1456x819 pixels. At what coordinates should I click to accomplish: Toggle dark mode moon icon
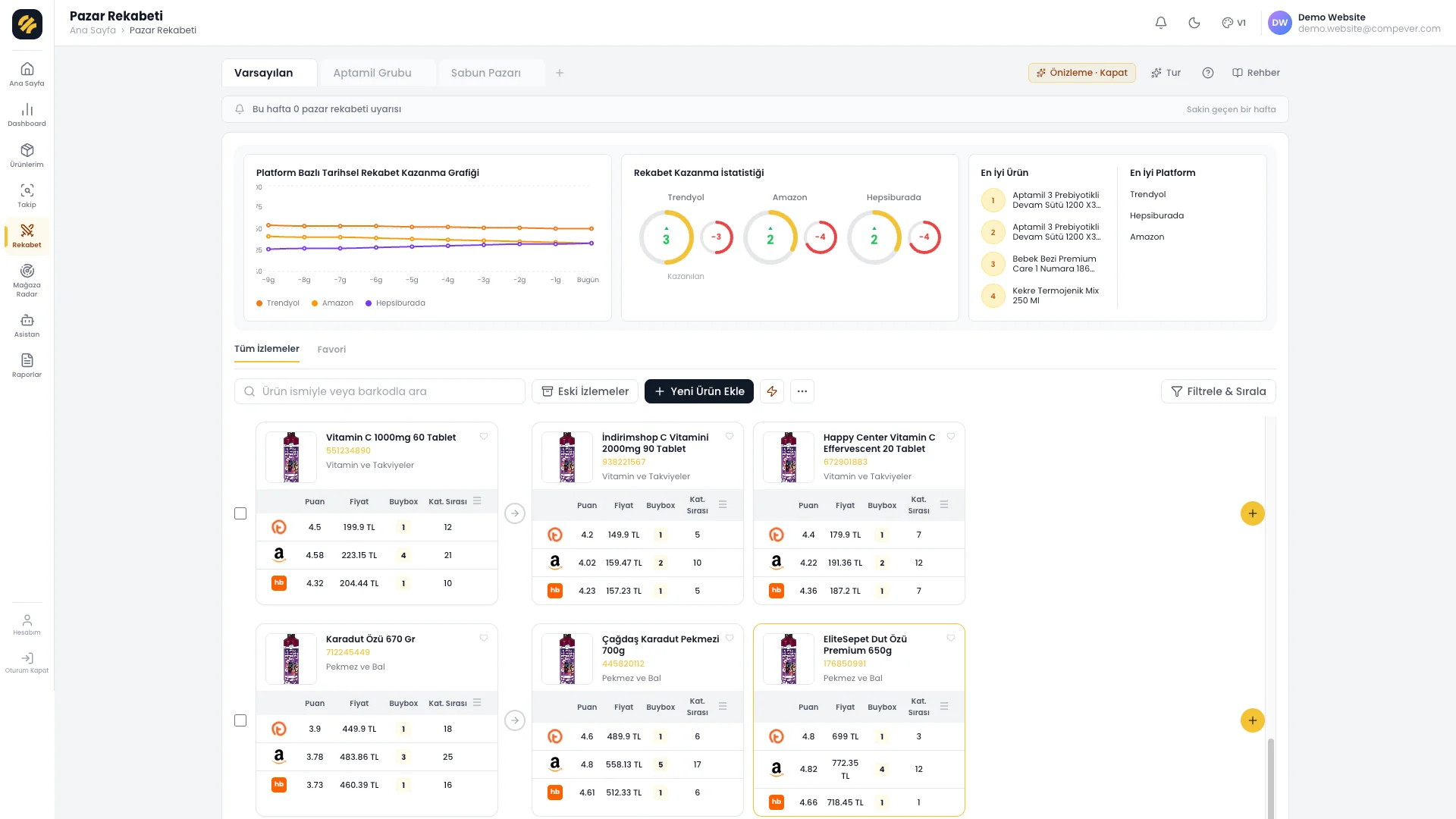(x=1194, y=23)
